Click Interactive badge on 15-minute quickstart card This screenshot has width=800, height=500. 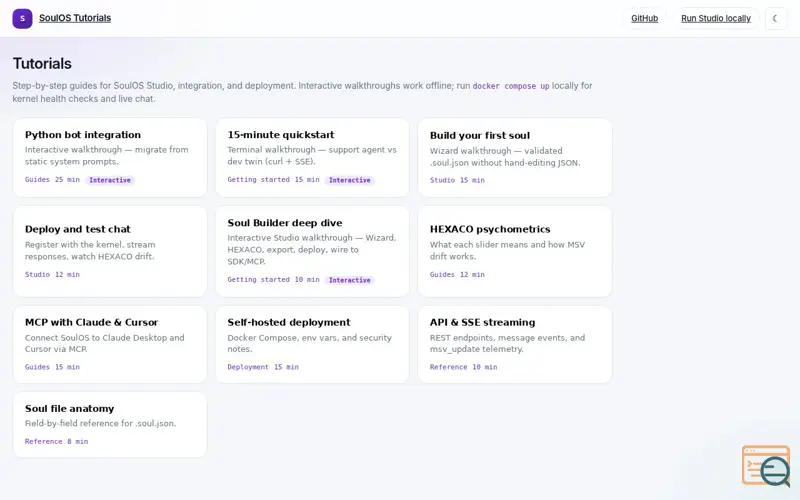(349, 180)
